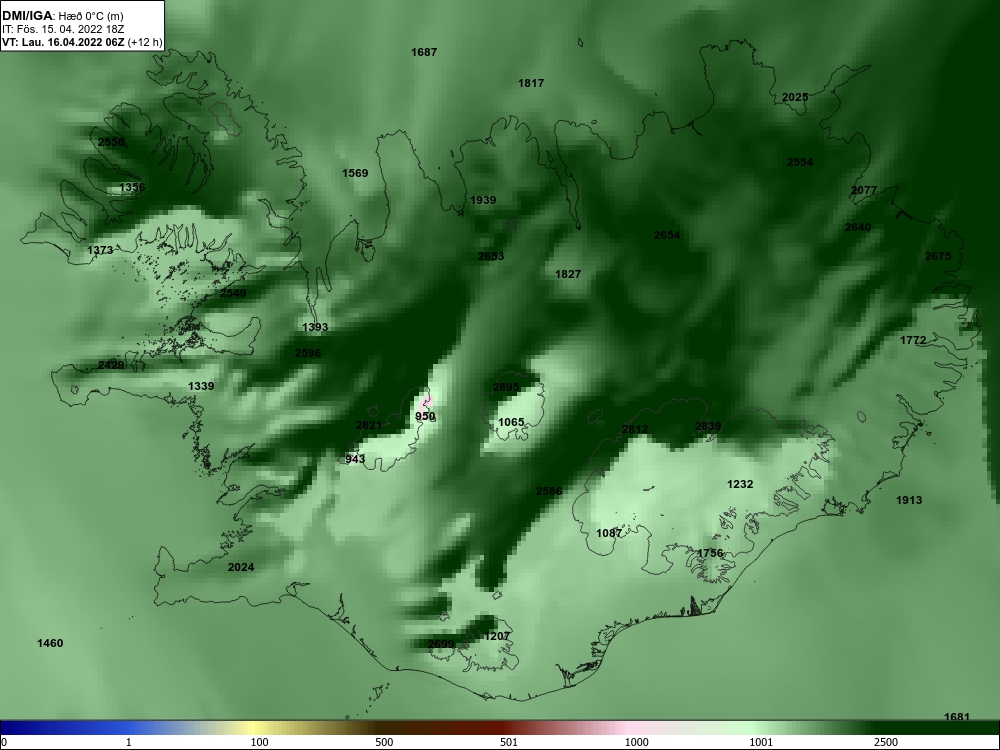This screenshot has height=750, width=1000.
Task: Click the 2821 value label
Action: 369,425
